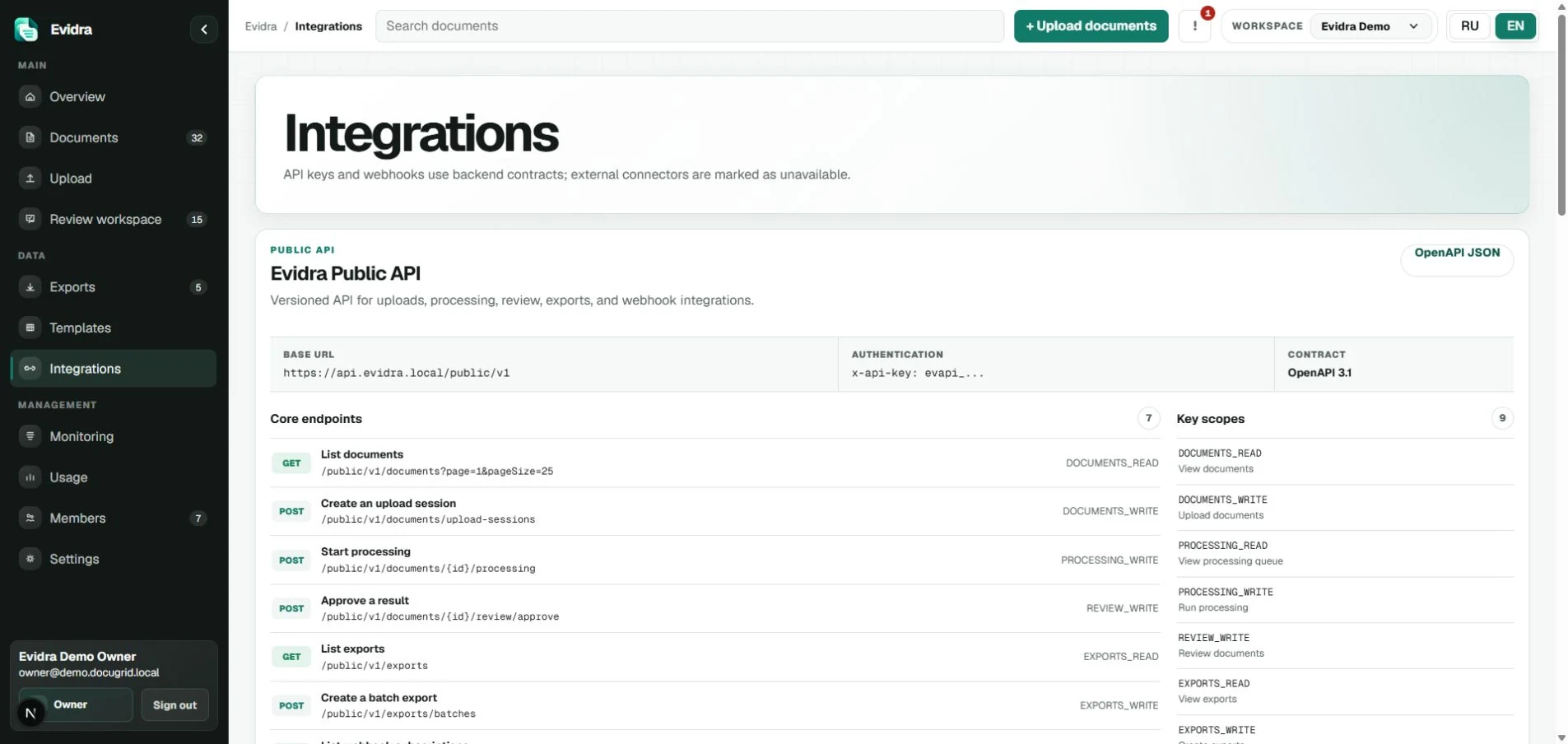Click the Review workspace icon
The height and width of the screenshot is (744, 1568).
click(30, 219)
